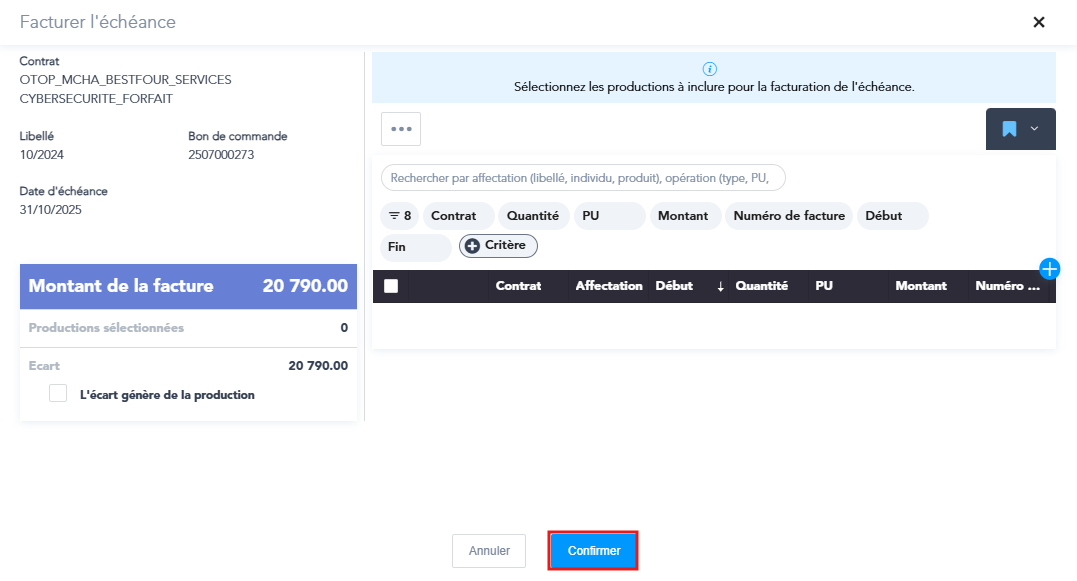Viewport: 1077px width, 581px height.
Task: Click the plus icon on Critère chip
Action: 472,246
